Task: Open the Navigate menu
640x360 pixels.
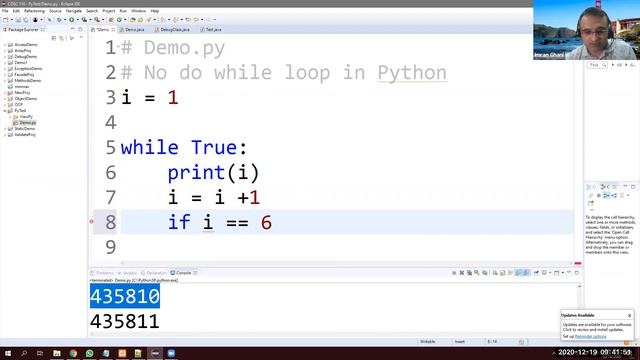Action: (x=74, y=11)
